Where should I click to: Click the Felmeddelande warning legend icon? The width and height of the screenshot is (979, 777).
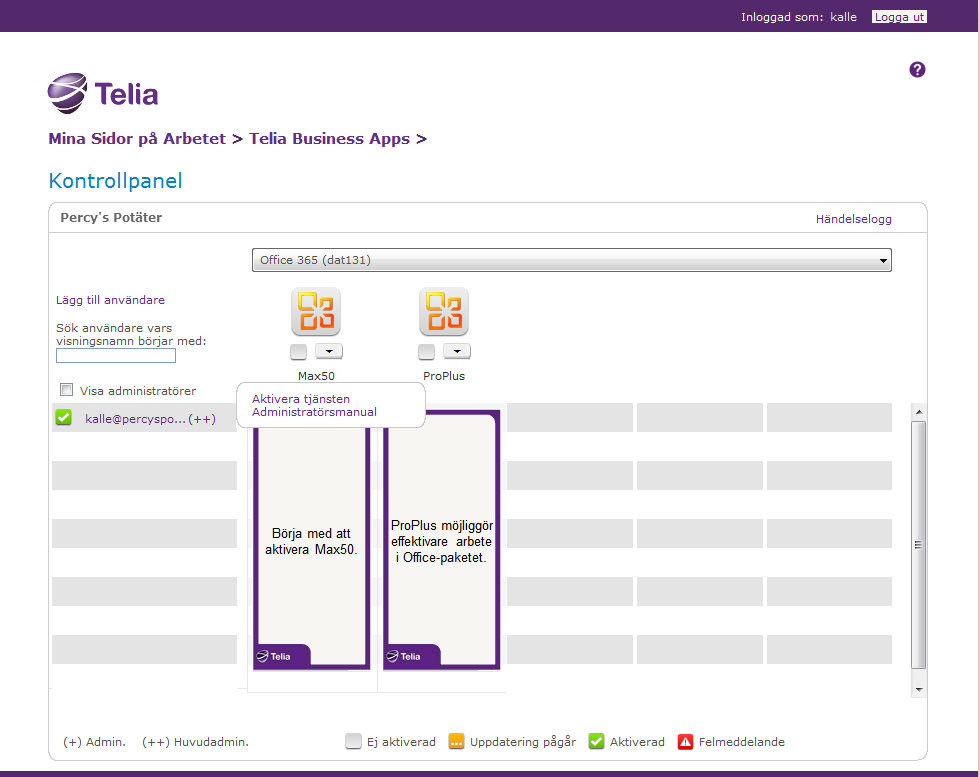click(686, 741)
